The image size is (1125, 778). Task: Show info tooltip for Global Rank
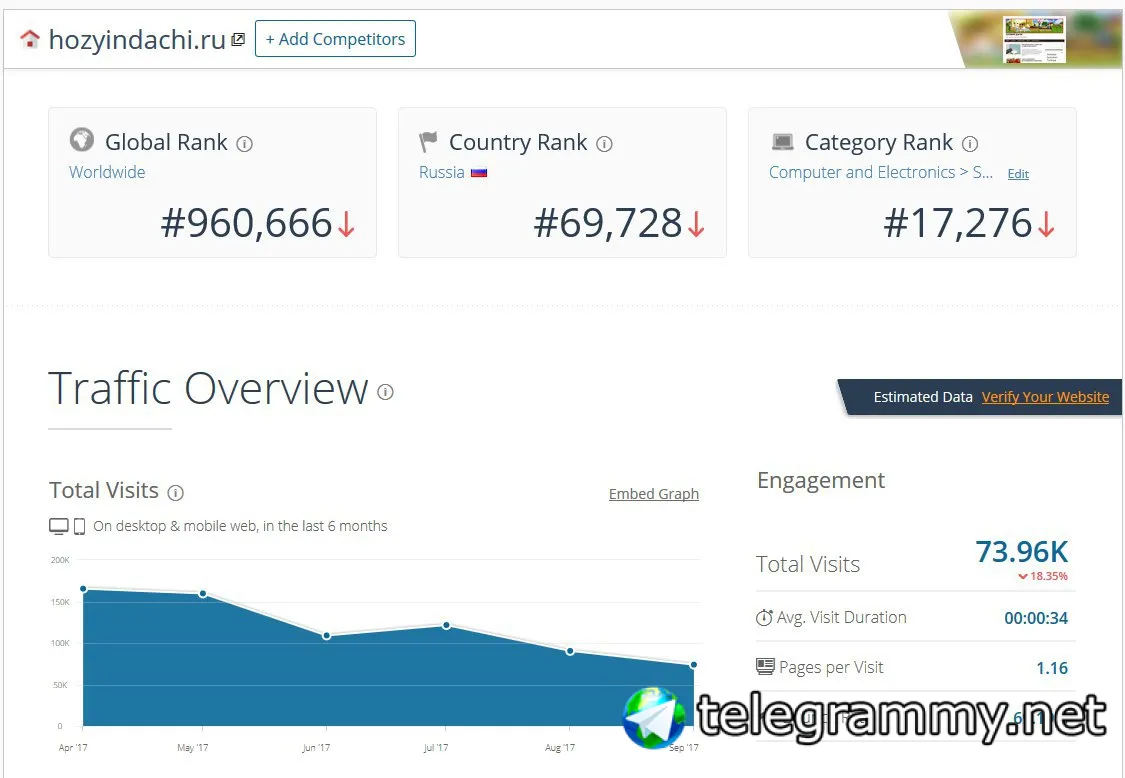pos(245,144)
